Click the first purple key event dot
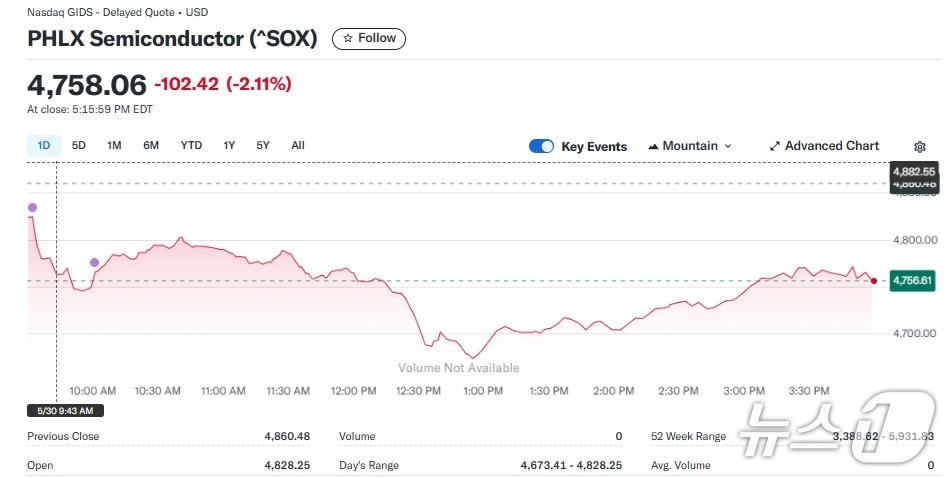950x478 pixels. [x=32, y=208]
